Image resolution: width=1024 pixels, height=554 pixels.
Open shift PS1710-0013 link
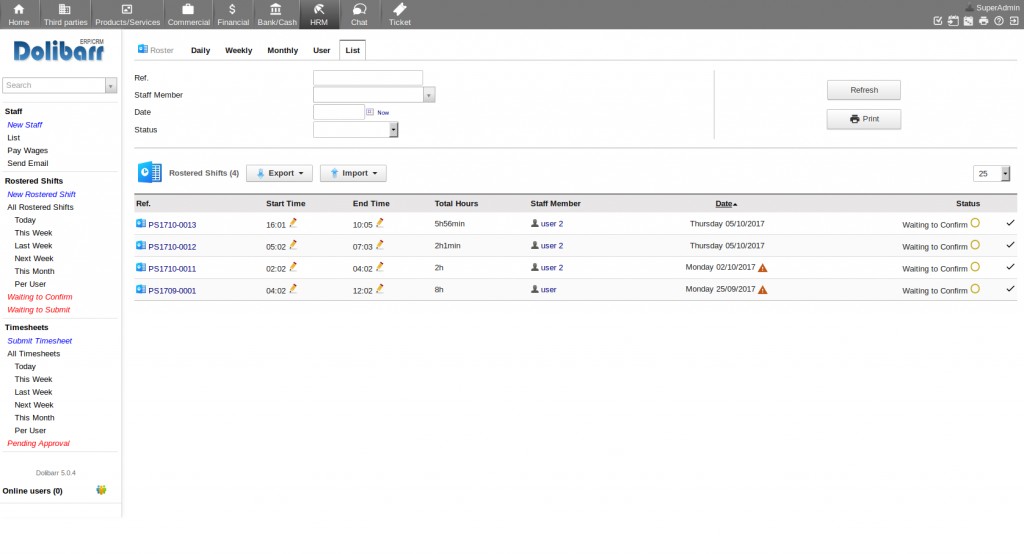172,225
